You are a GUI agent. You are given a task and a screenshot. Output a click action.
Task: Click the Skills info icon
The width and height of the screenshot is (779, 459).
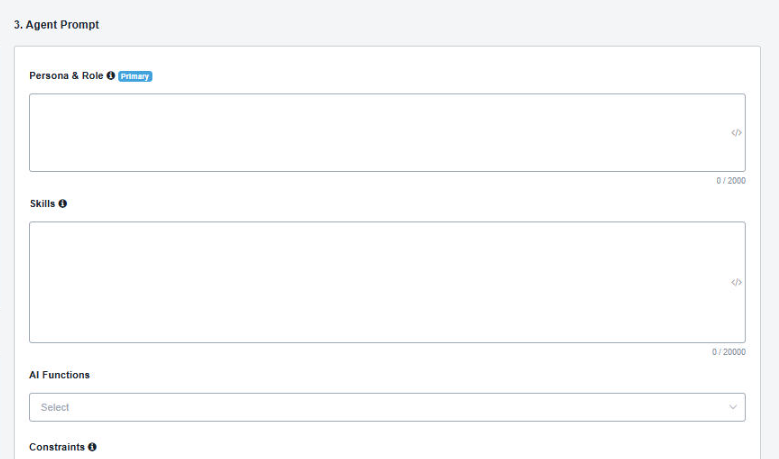(x=63, y=203)
